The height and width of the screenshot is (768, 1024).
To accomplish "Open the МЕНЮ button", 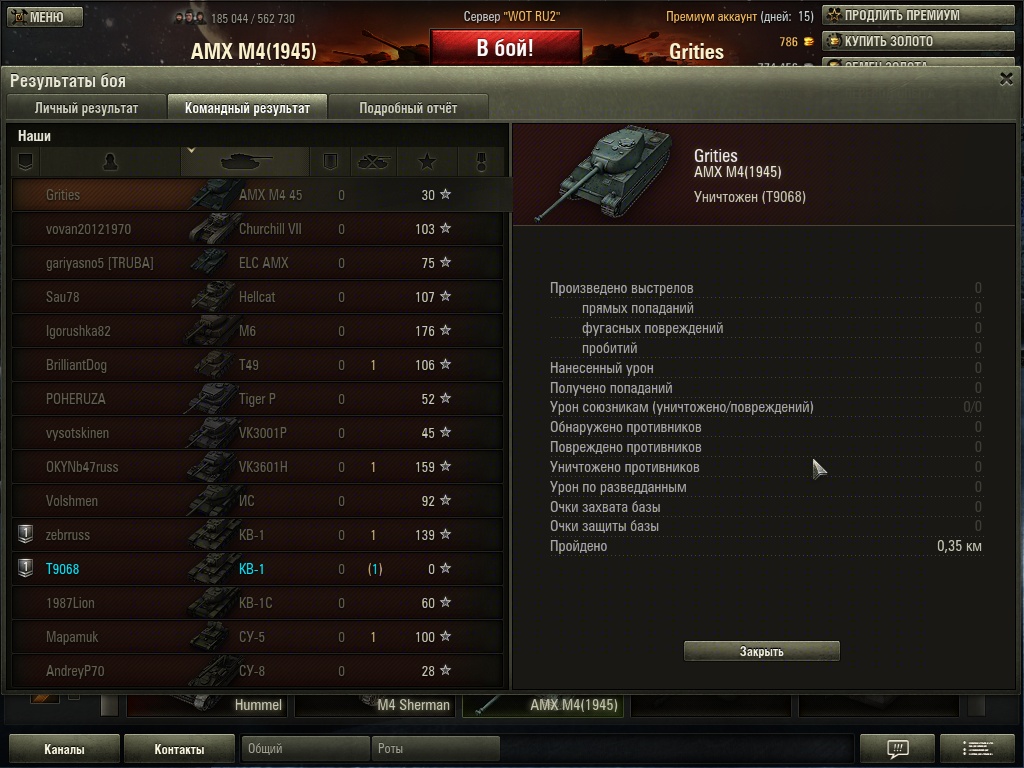I will (45, 17).
